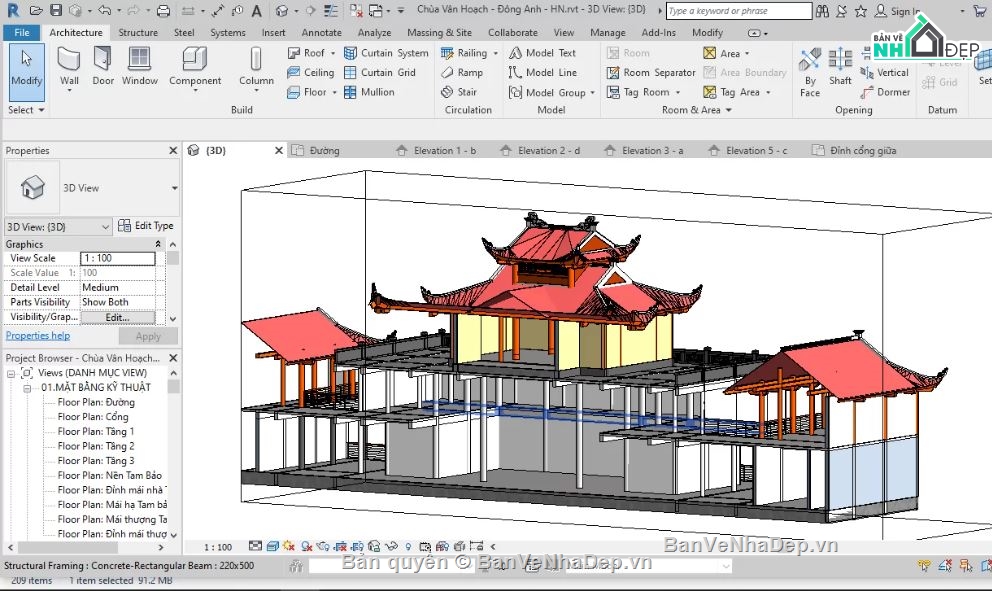Open the 3D View type selector dropdown
Image resolution: width=992 pixels, height=591 pixels.
[x=174, y=188]
